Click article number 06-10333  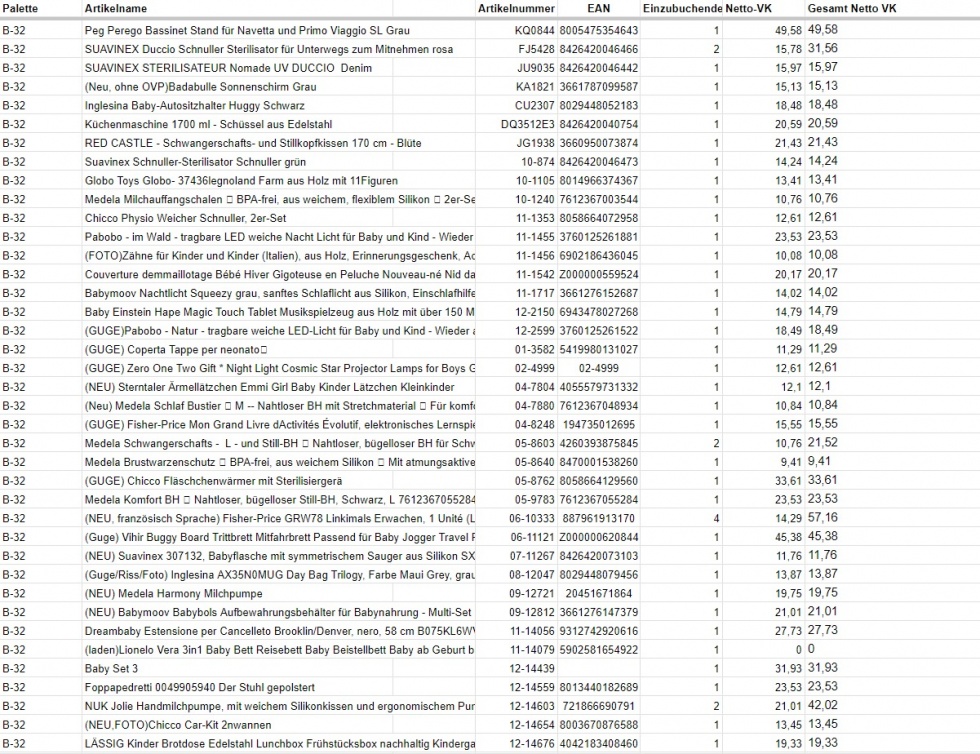click(x=532, y=518)
